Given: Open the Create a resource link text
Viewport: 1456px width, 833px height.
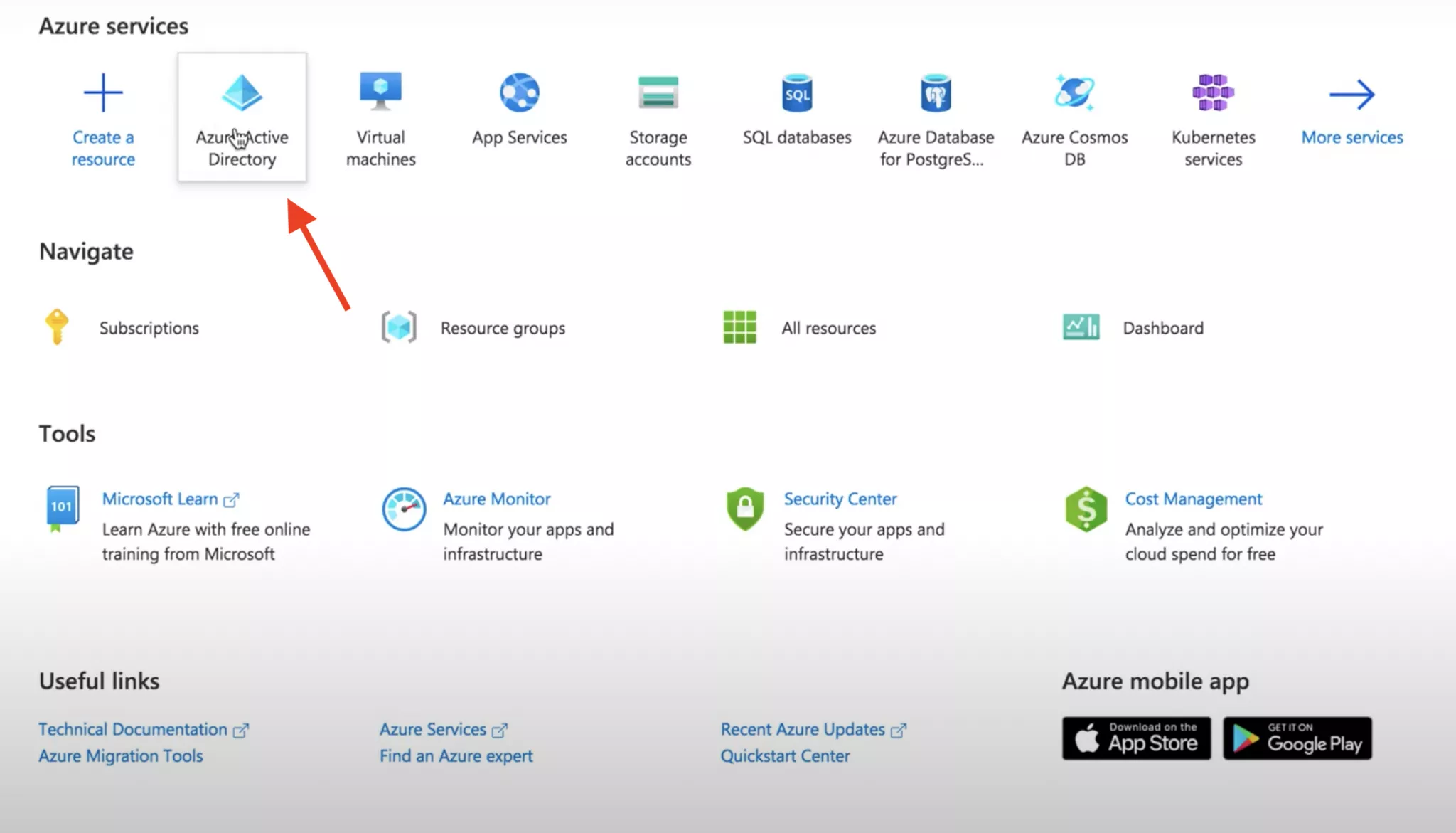Looking at the screenshot, I should 103,148.
